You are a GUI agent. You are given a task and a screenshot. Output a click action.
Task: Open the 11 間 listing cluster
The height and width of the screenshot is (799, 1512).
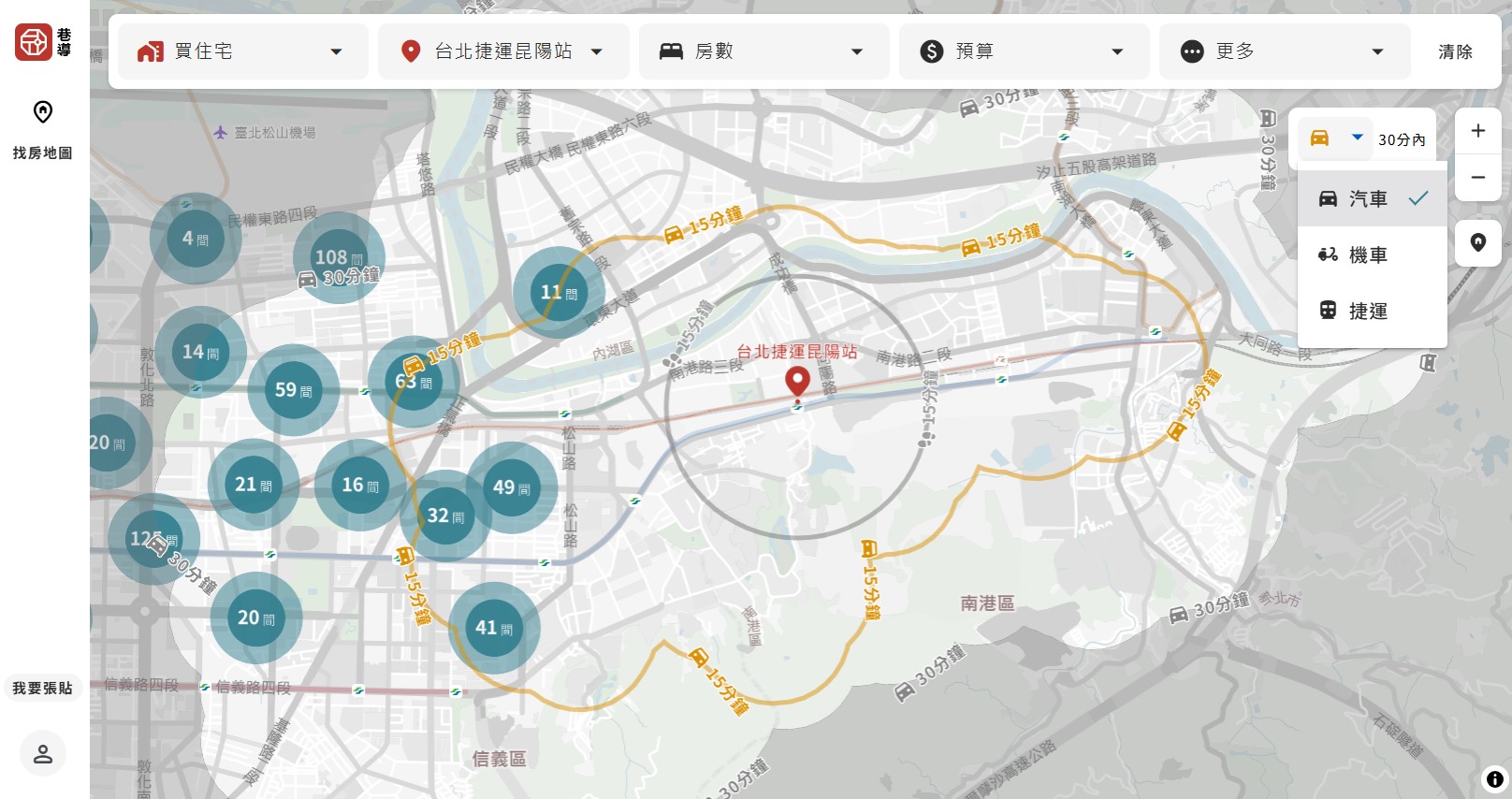pos(560,293)
